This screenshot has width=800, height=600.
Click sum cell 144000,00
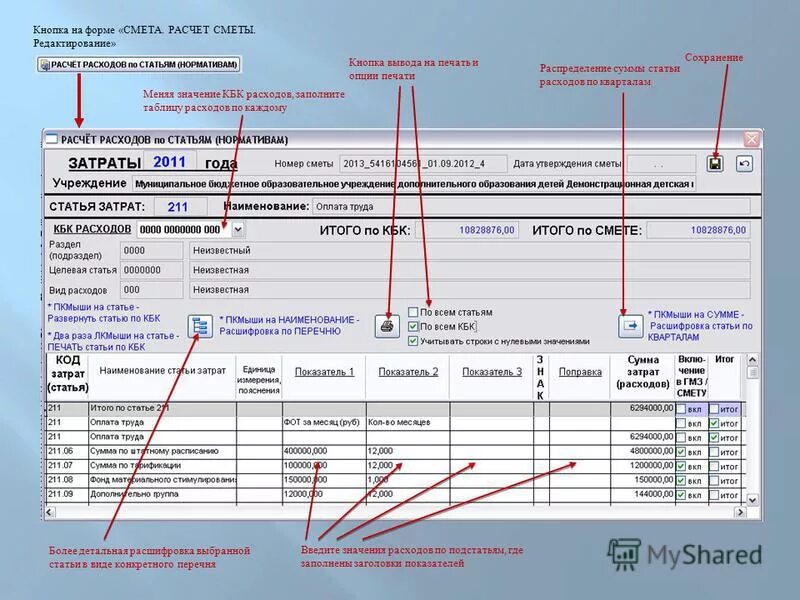(x=643, y=494)
